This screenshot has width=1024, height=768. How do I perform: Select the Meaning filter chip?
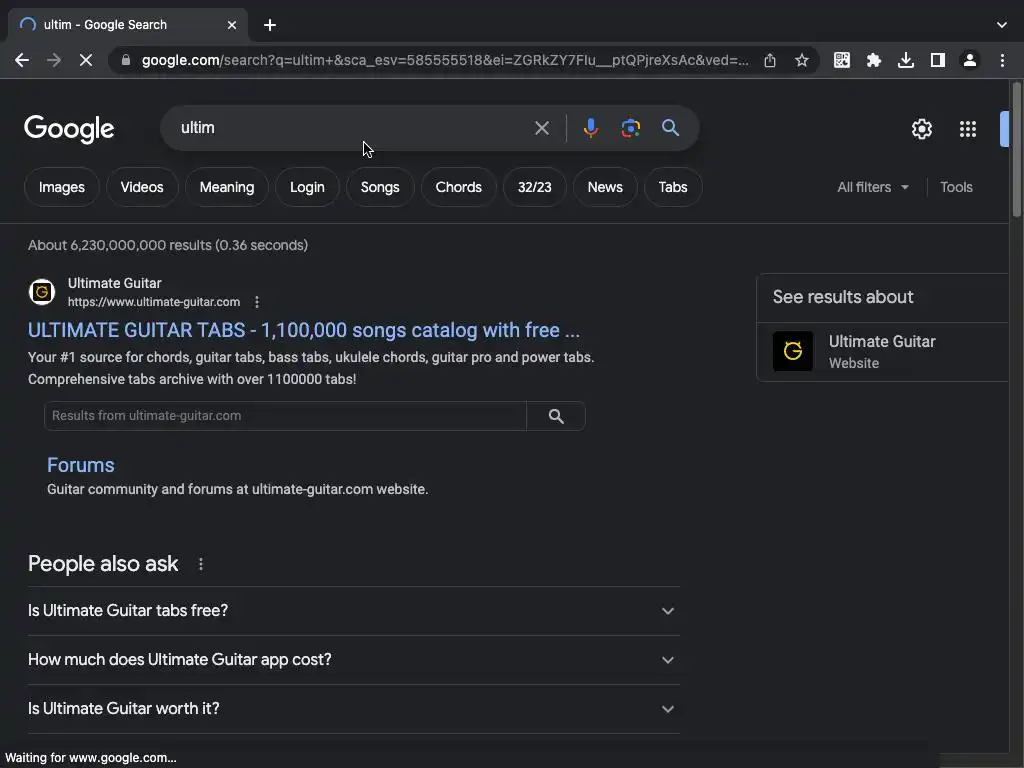(x=227, y=187)
